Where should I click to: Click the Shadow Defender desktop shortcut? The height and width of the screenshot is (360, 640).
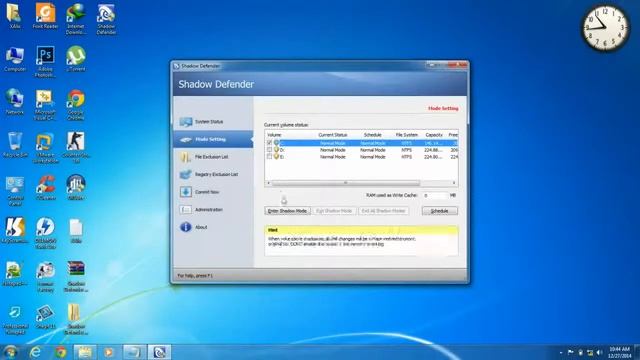(106, 19)
